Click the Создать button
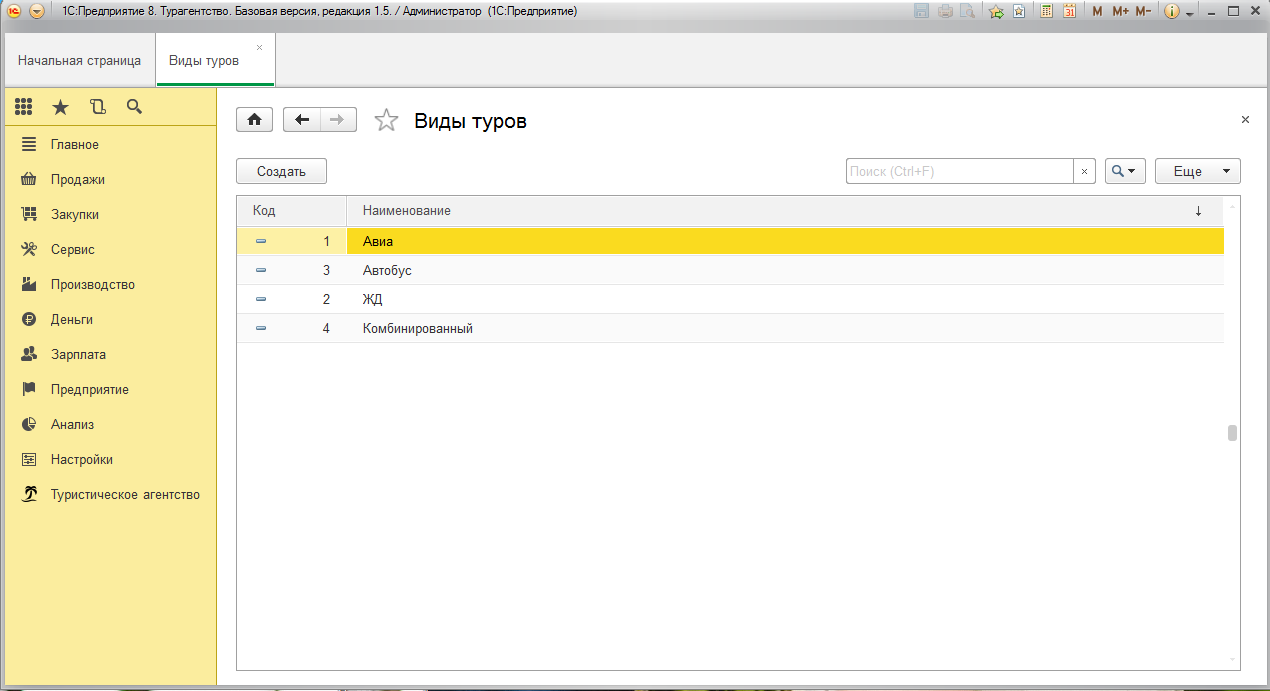 [x=281, y=171]
